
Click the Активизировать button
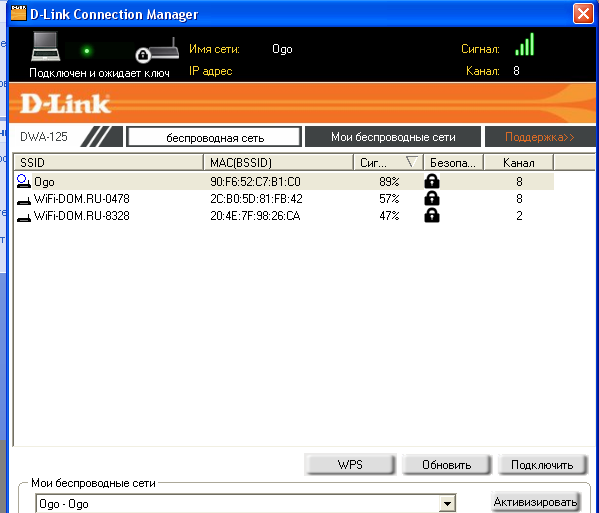pyautogui.click(x=535, y=502)
